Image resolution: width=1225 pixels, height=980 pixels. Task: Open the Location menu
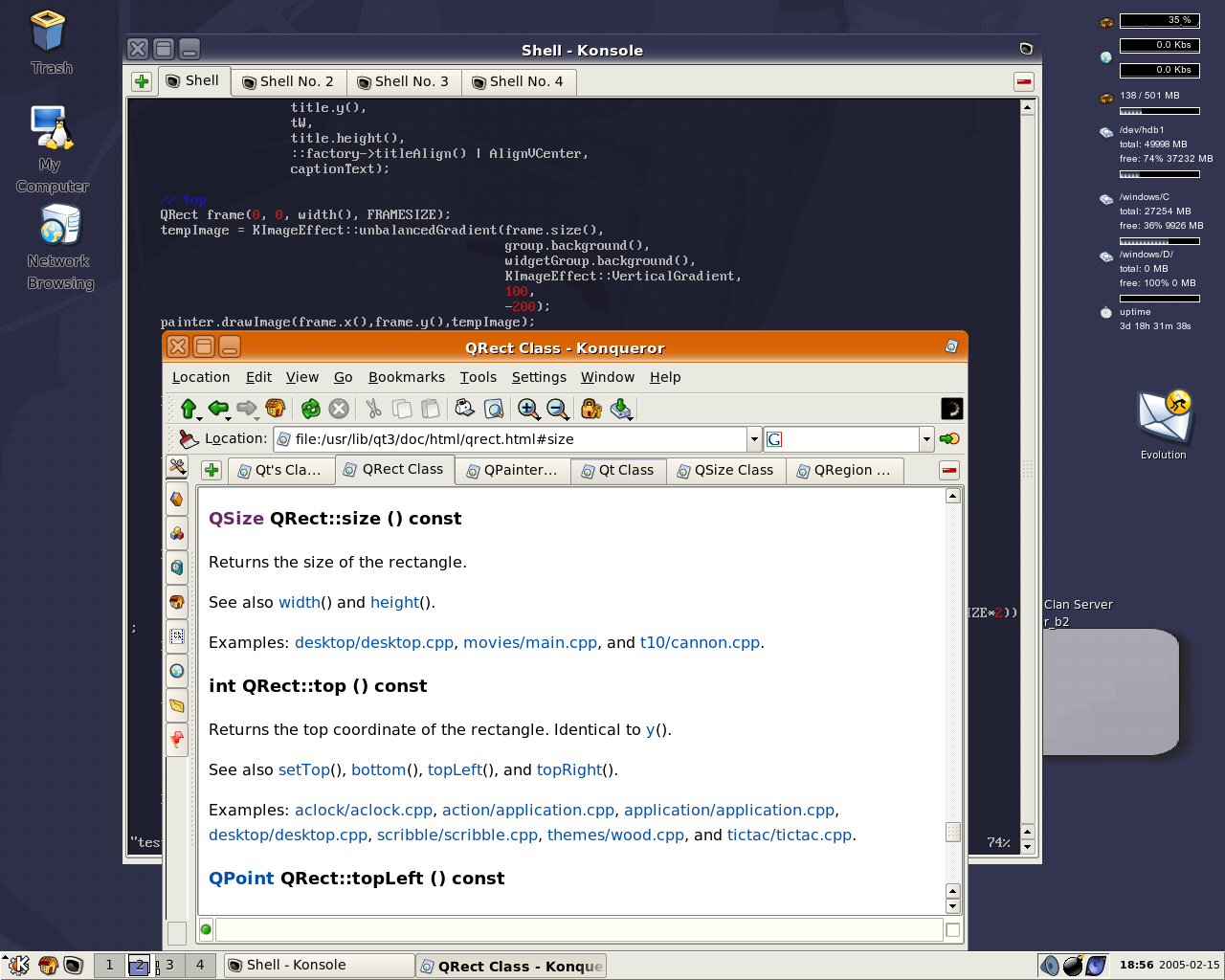[x=201, y=377]
